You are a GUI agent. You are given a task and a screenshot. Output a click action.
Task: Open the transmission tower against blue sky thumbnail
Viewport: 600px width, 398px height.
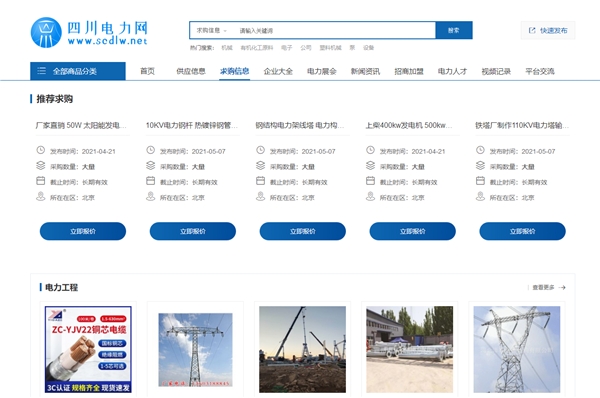pos(195,350)
